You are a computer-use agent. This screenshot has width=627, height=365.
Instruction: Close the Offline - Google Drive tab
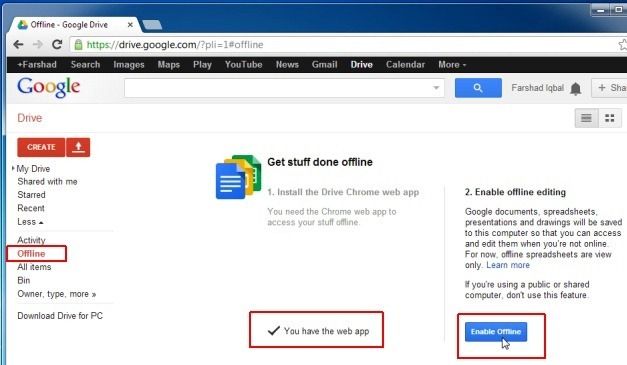tap(130, 25)
